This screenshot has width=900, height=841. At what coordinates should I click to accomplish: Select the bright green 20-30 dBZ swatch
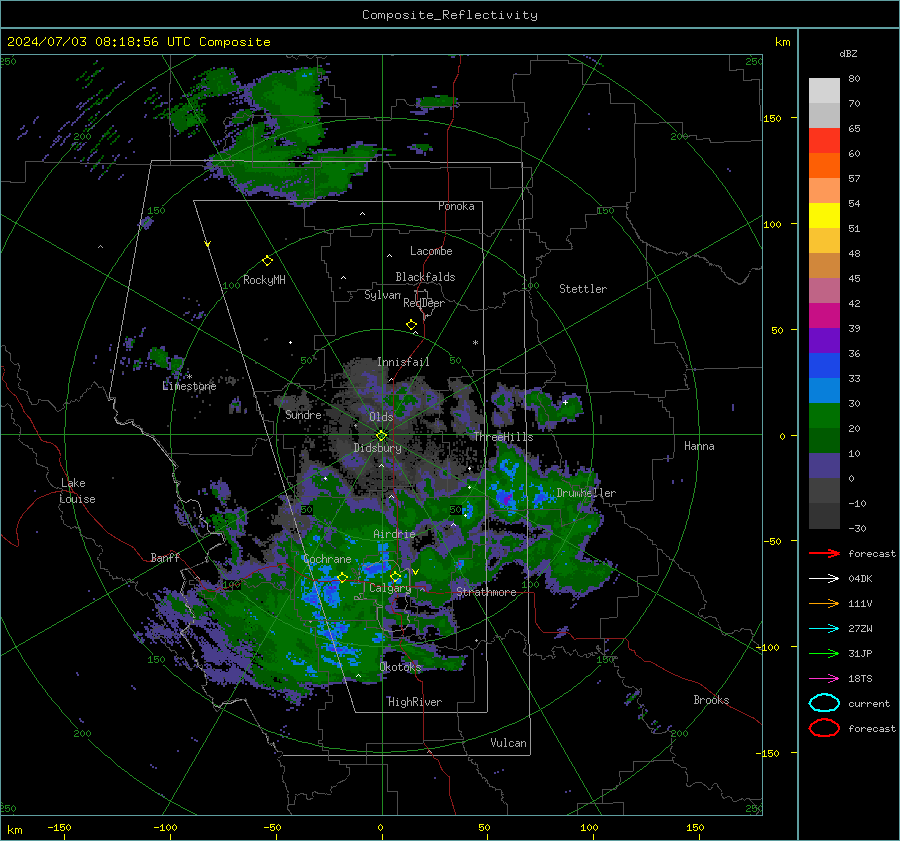[824, 416]
